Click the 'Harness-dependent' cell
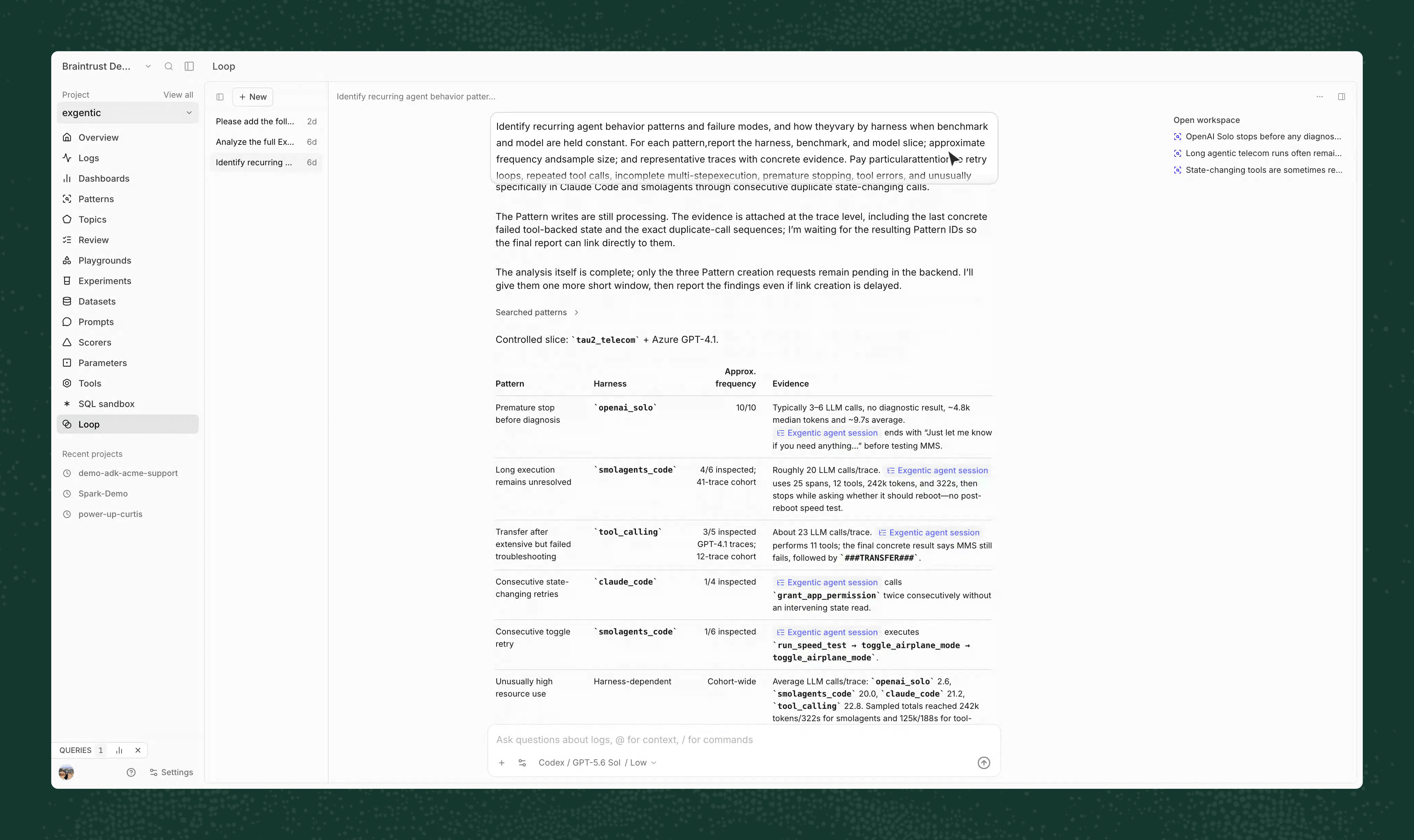Screen dimensions: 1414x840 [x=632, y=682]
